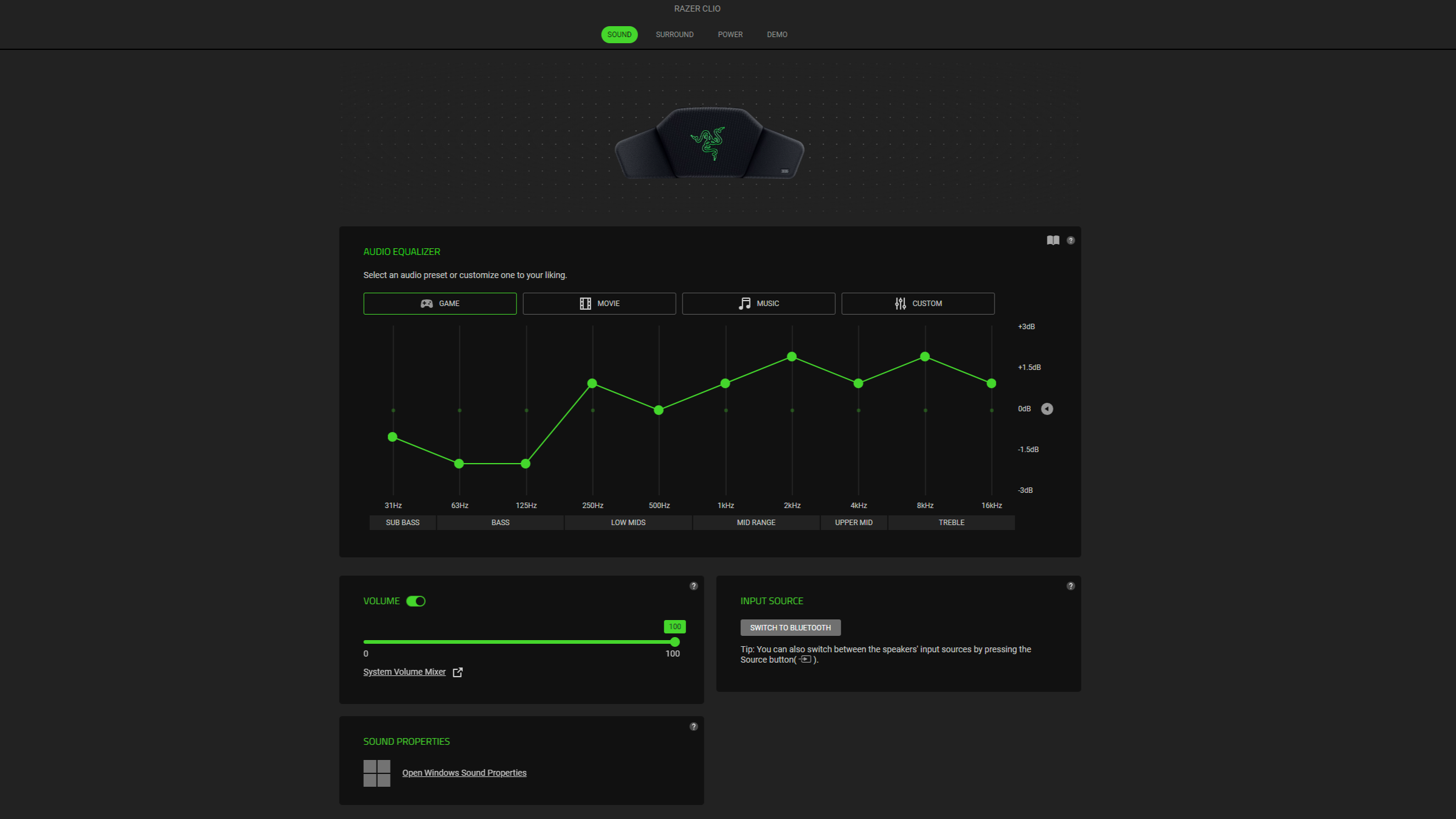Switch to the Surround tab
1456x819 pixels.
tap(674, 35)
